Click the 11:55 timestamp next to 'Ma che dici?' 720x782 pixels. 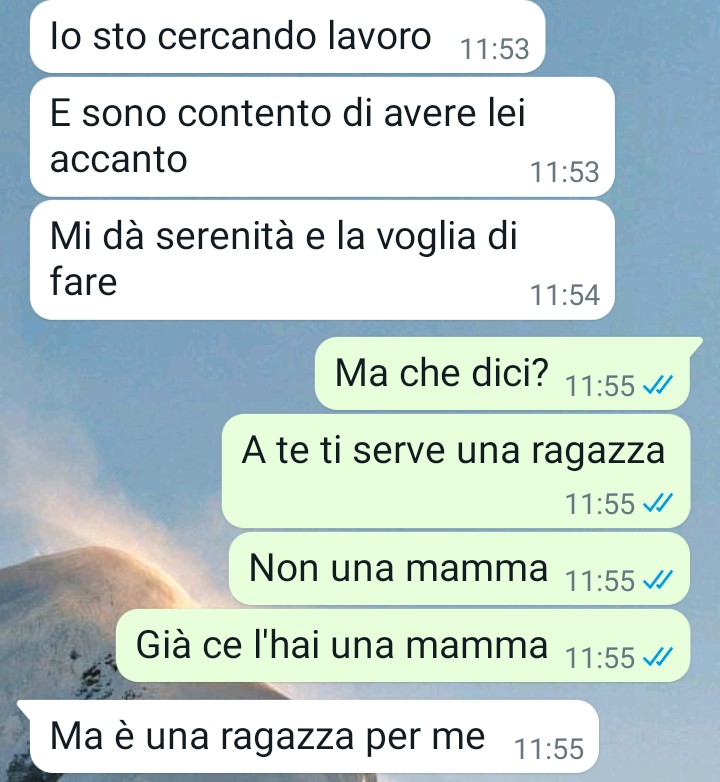[600, 386]
